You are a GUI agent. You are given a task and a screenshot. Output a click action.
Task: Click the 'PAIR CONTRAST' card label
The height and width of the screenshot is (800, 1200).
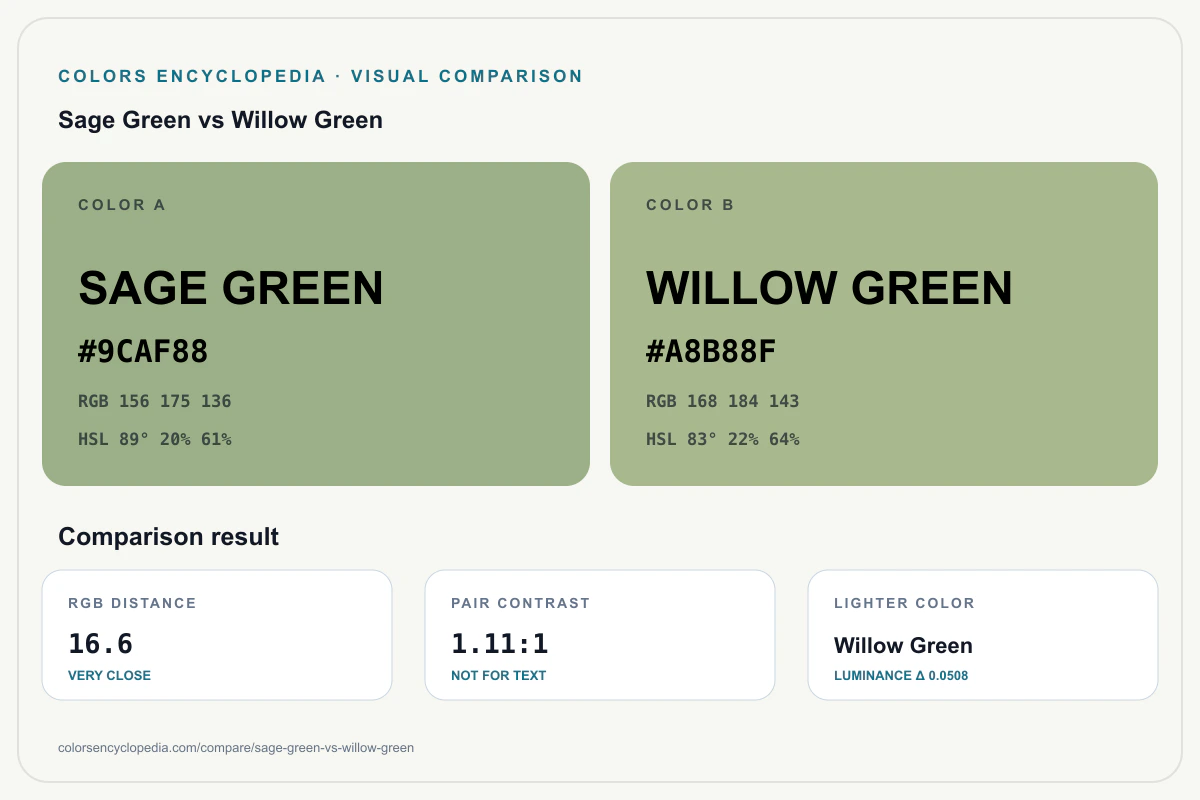[x=520, y=603]
